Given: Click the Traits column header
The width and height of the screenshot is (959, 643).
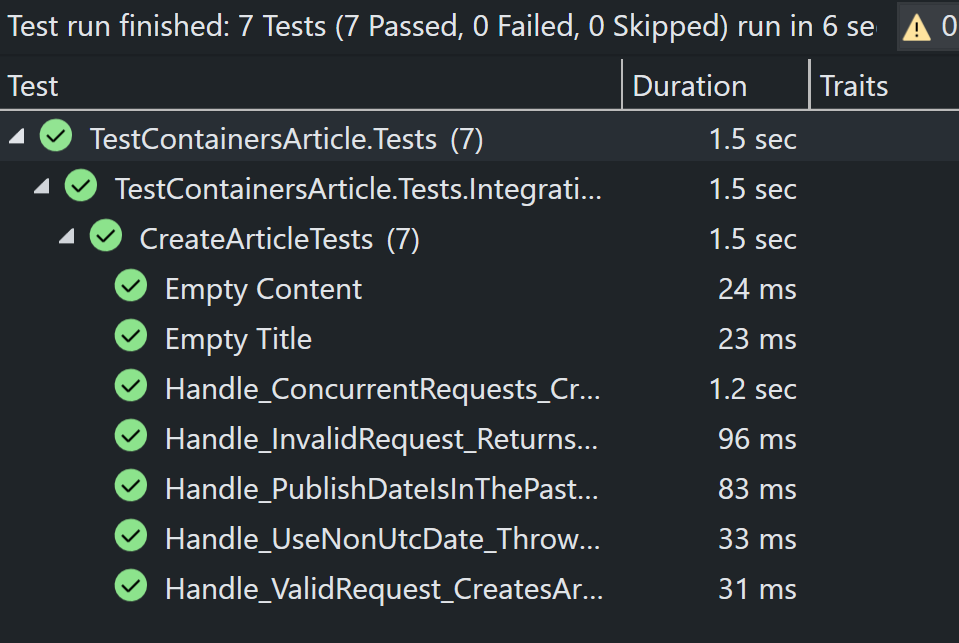Looking at the screenshot, I should coord(854,86).
